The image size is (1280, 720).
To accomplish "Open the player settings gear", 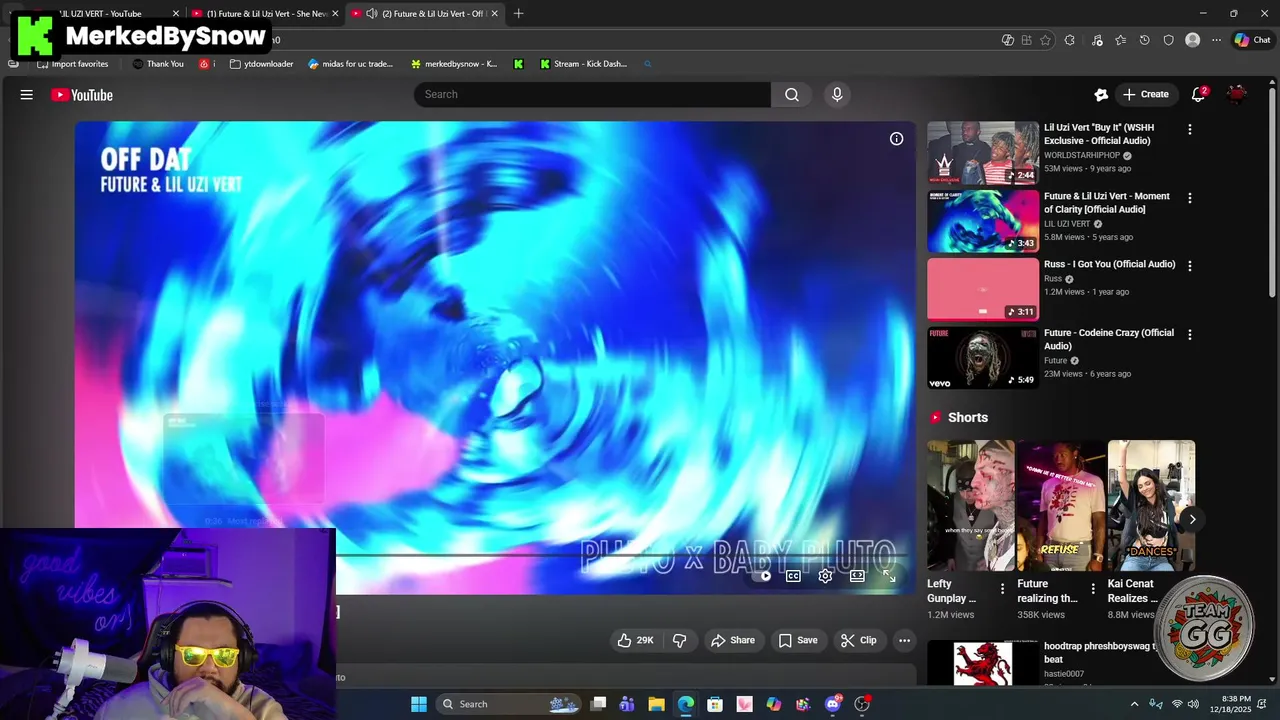I will [x=825, y=576].
